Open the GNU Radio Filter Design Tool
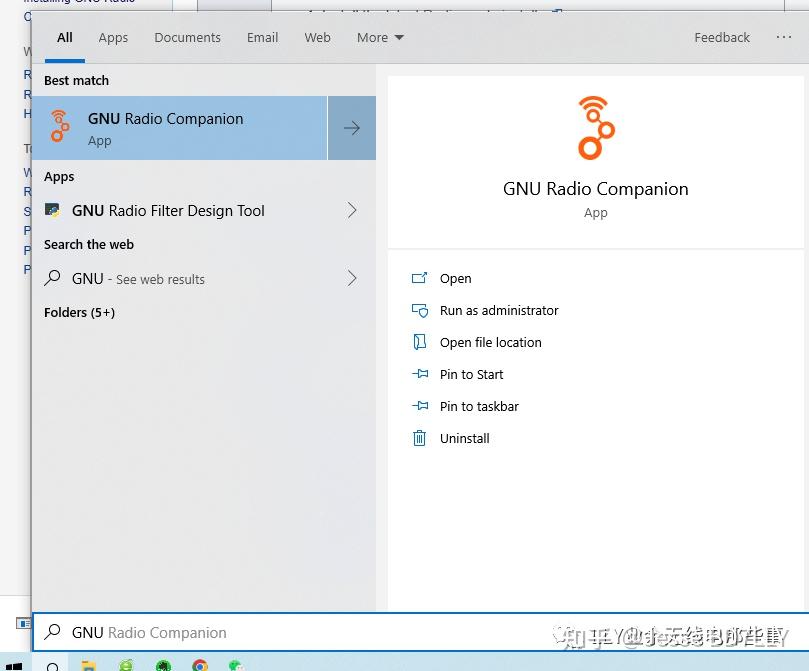The image size is (809, 671). click(x=167, y=211)
